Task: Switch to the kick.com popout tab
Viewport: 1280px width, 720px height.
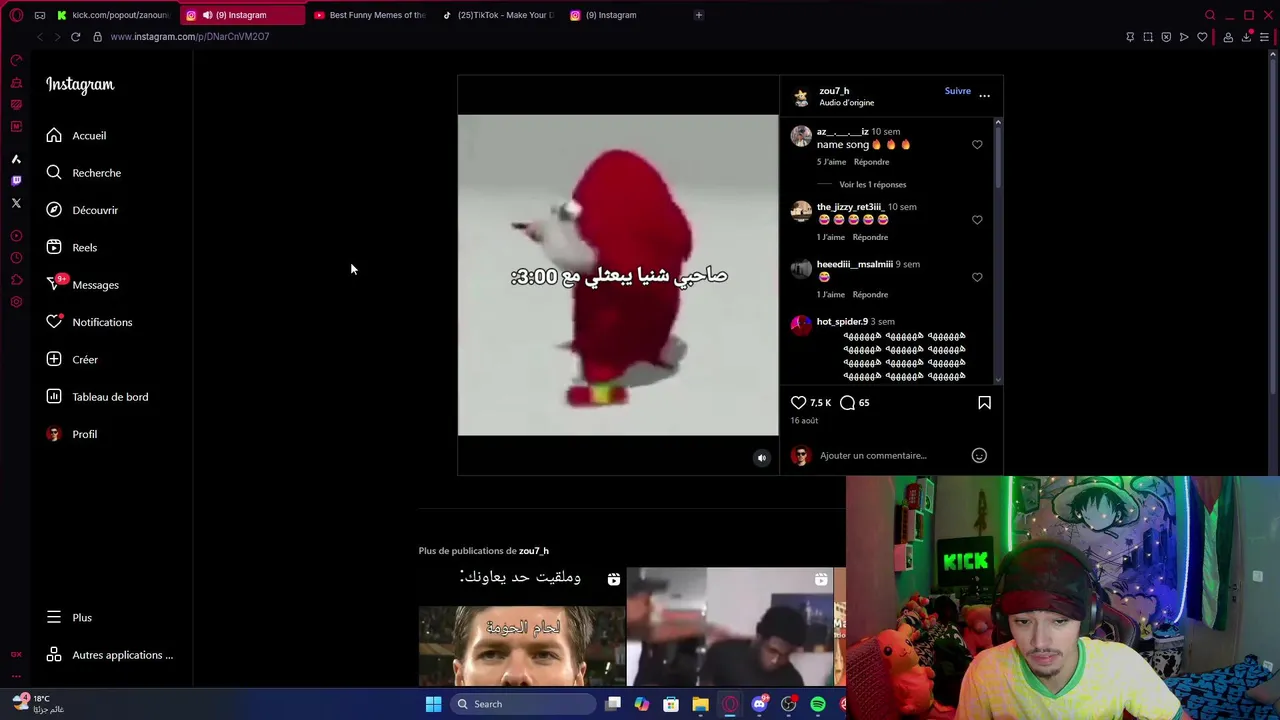Action: click(x=112, y=15)
